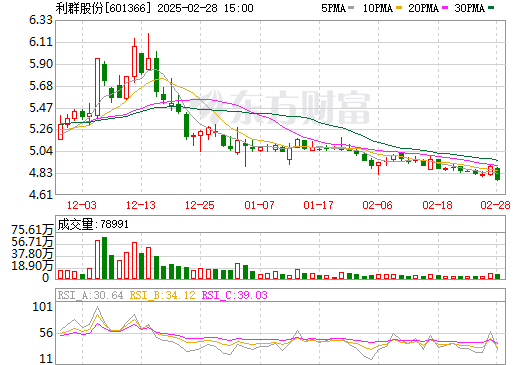Click the 20PMA legend label

(x=423, y=8)
